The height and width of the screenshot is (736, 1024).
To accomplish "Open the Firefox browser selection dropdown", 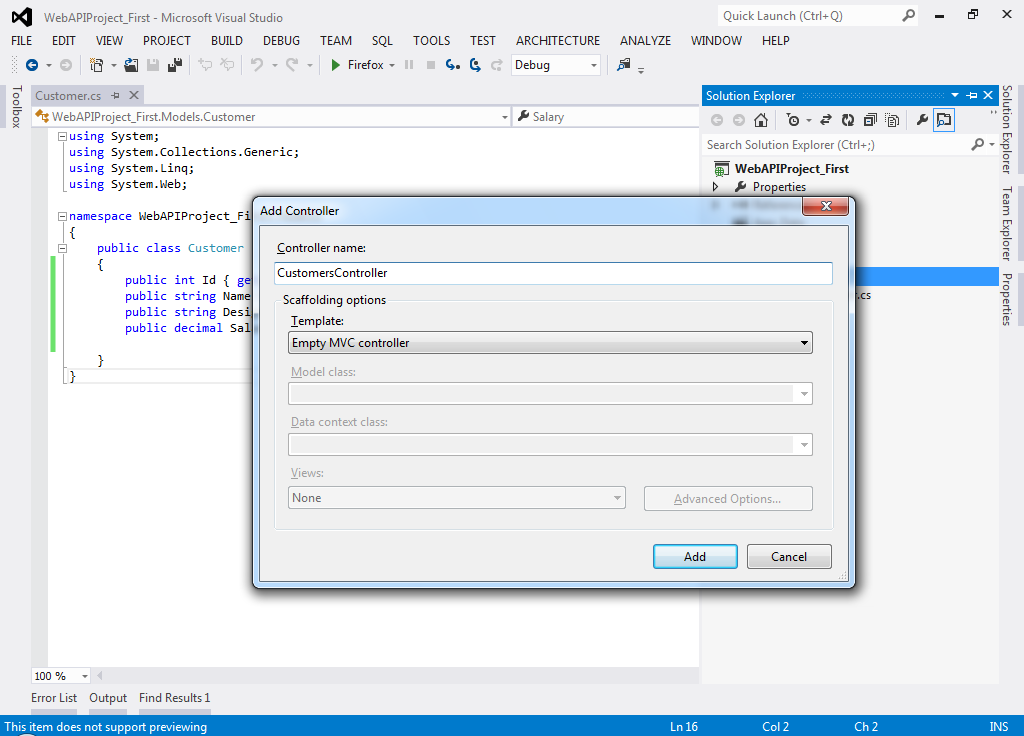I will 392,65.
